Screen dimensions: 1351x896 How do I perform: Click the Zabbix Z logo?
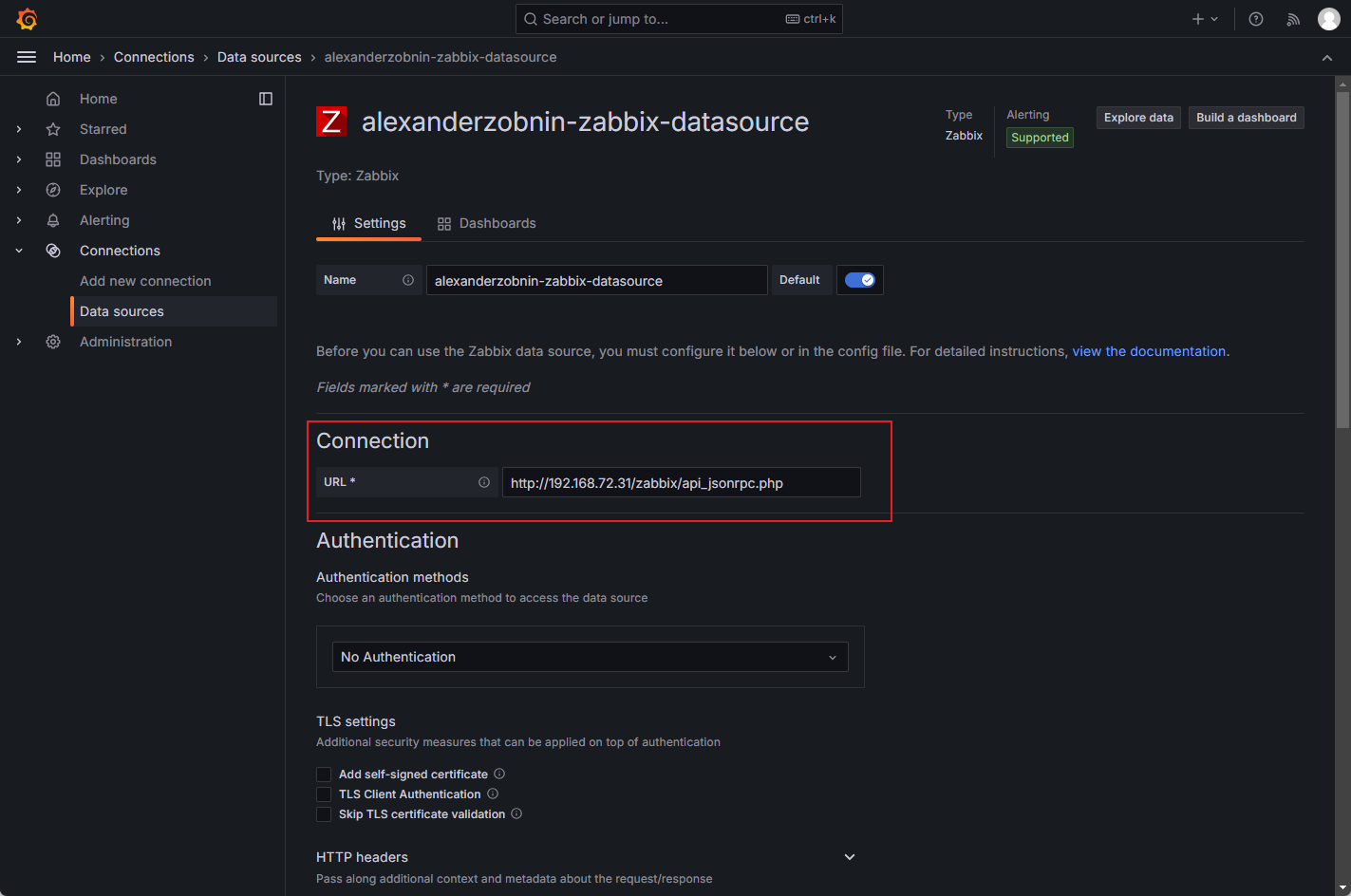pyautogui.click(x=331, y=121)
